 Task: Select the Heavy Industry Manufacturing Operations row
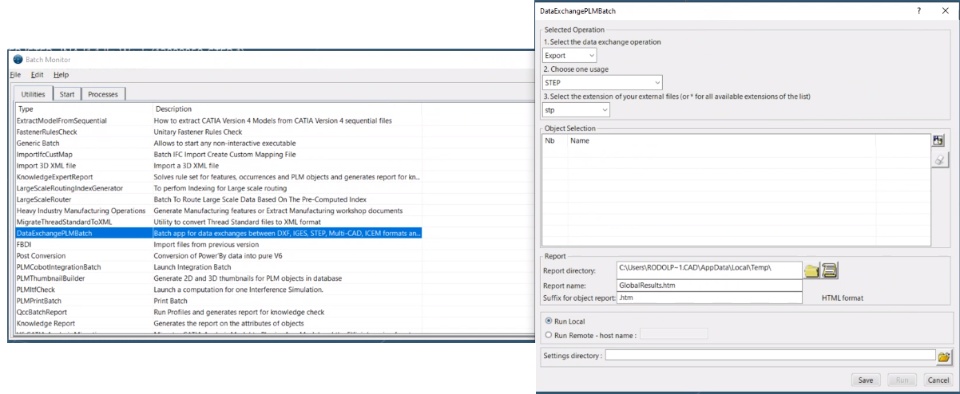click(x=219, y=210)
